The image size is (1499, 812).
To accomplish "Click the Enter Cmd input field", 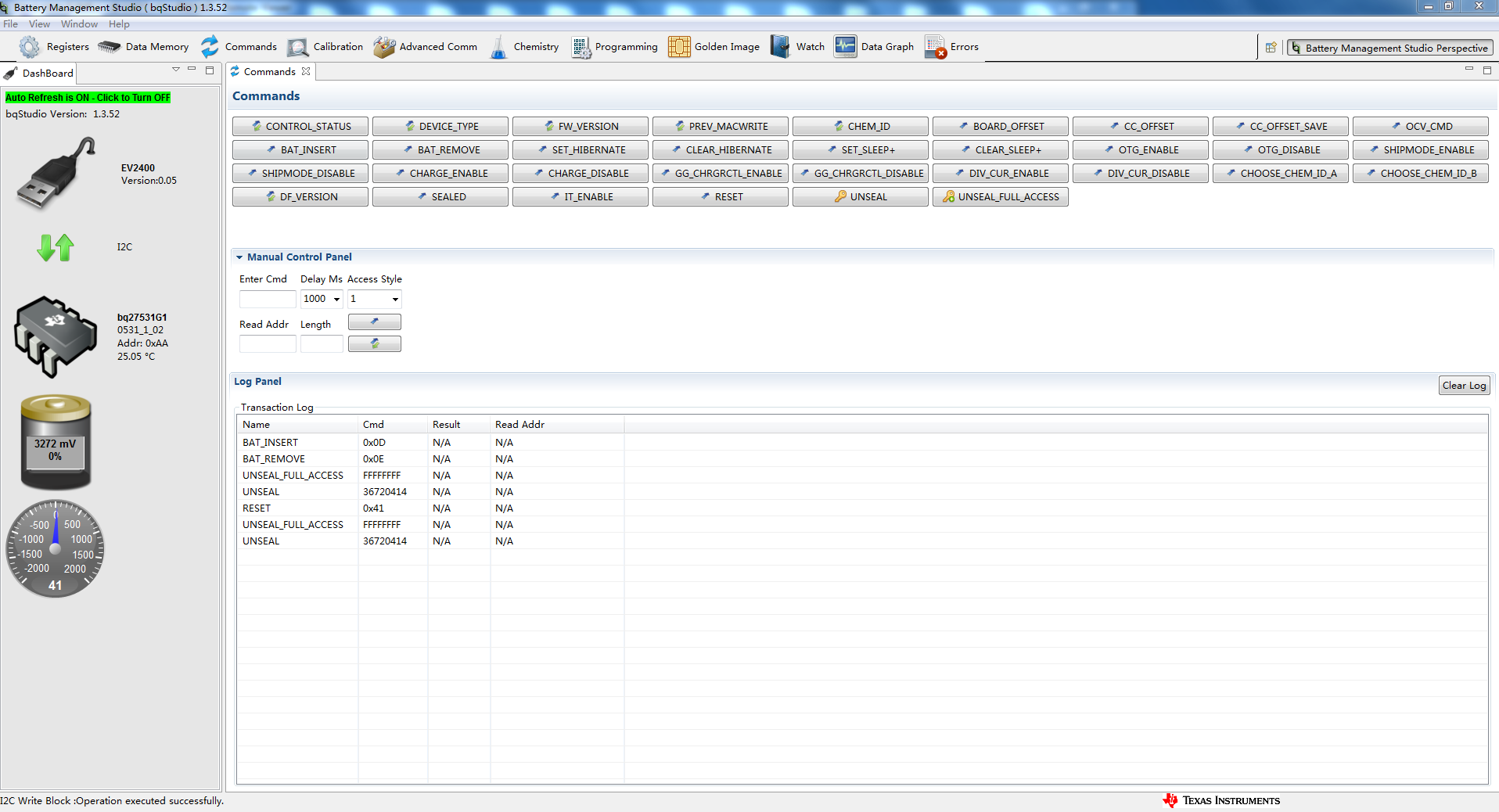I will (268, 299).
